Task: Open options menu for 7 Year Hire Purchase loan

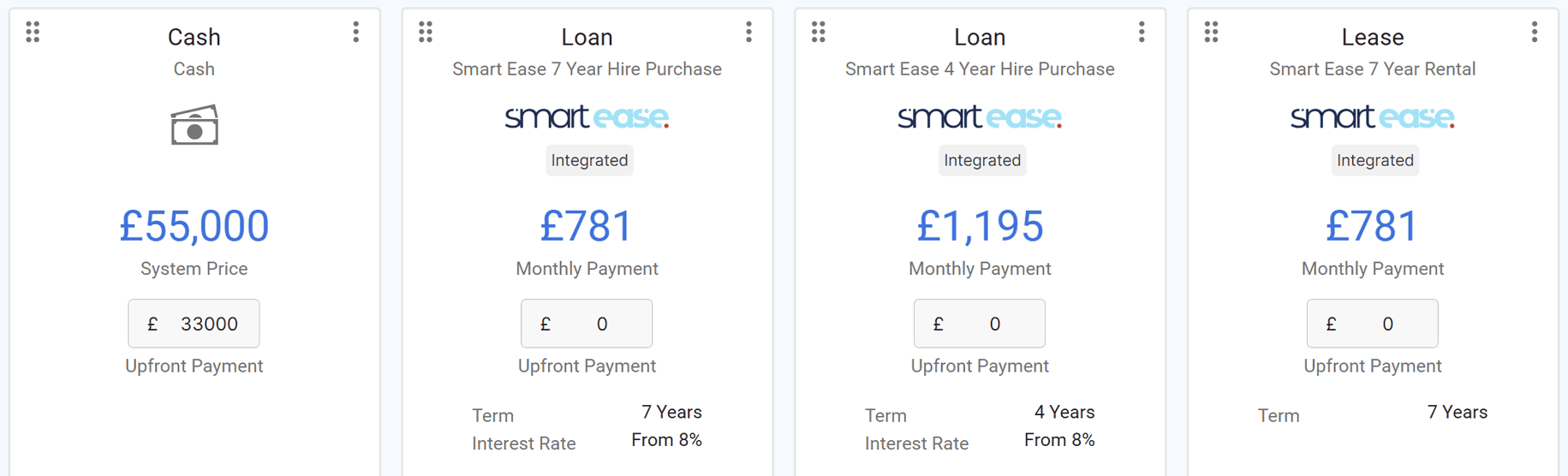Action: point(749,33)
